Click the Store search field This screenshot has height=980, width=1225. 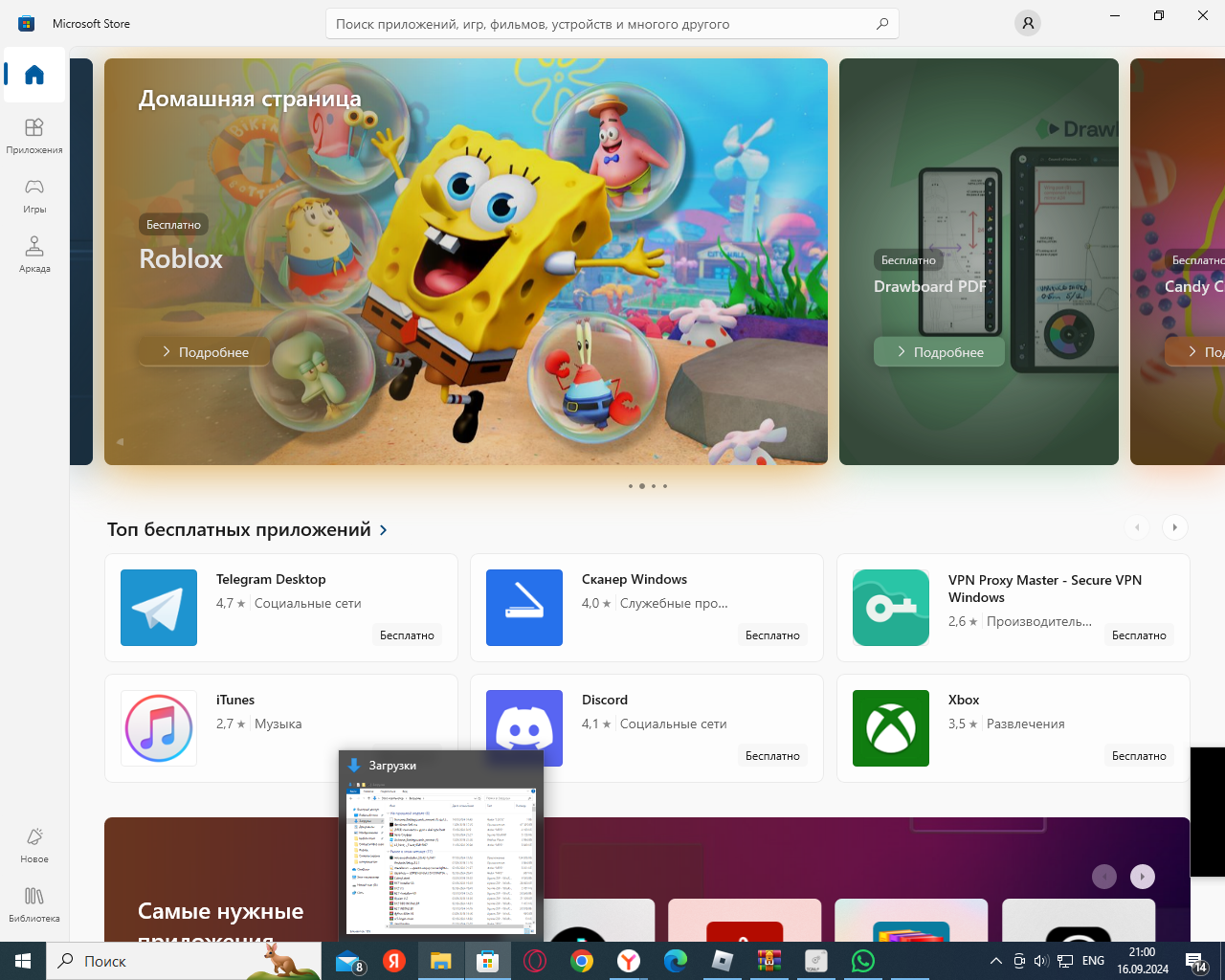click(612, 24)
